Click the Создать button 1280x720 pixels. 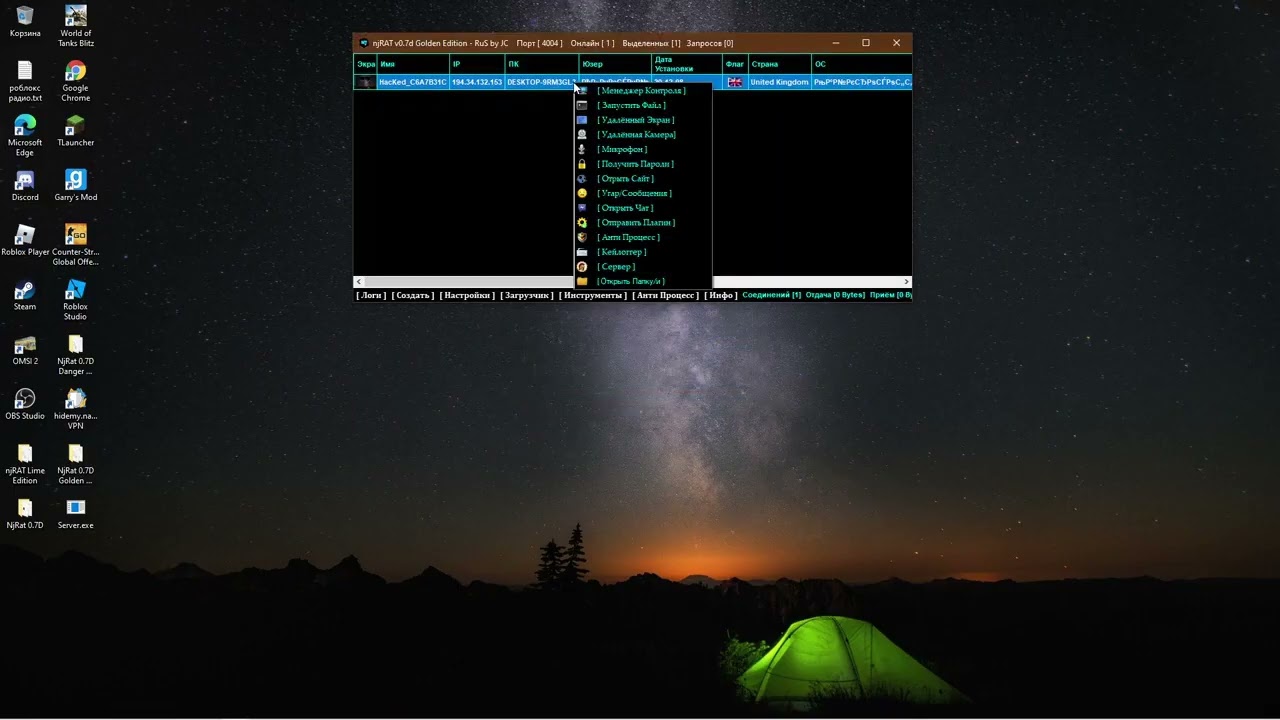413,295
